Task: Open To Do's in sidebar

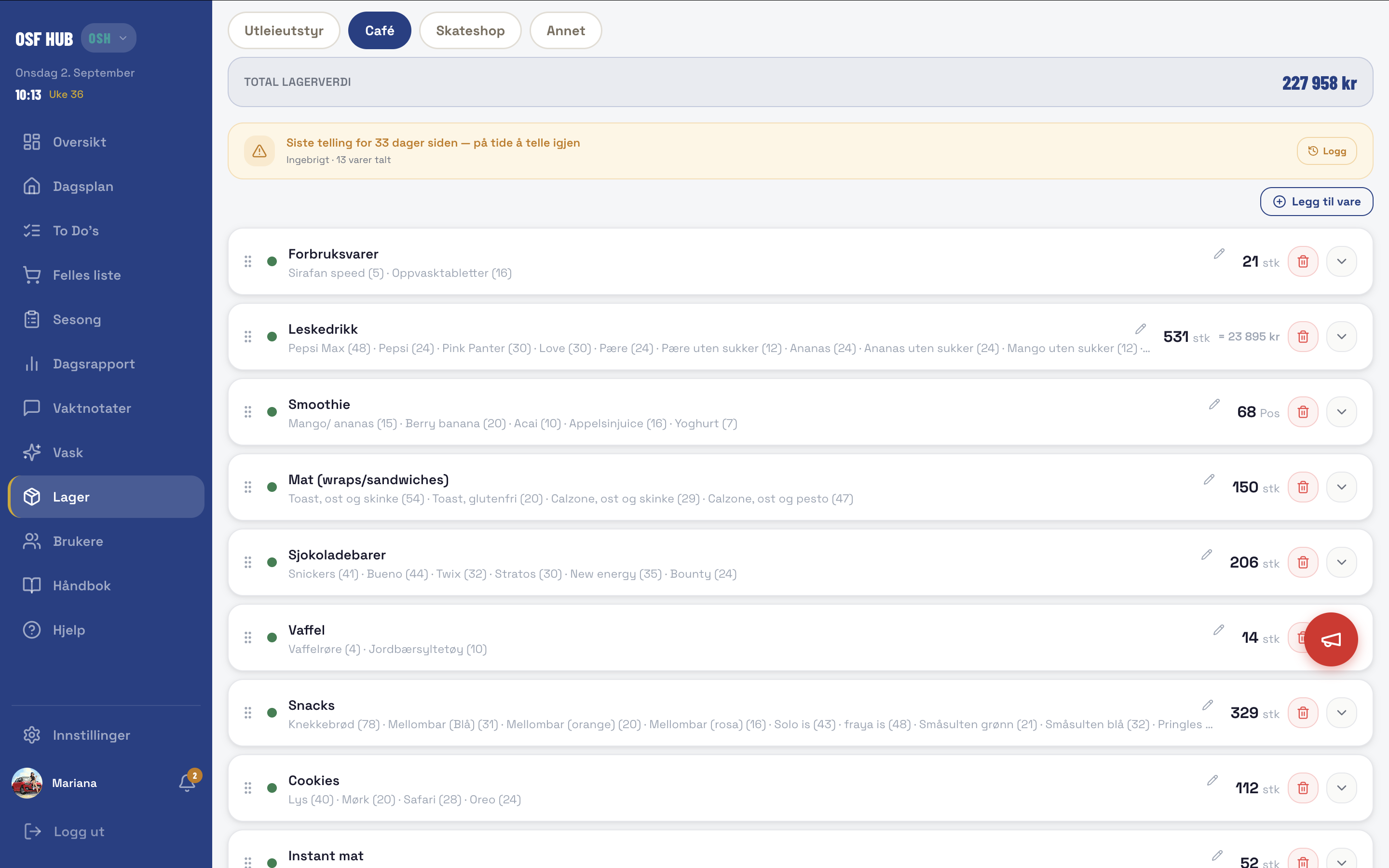Action: [x=106, y=231]
